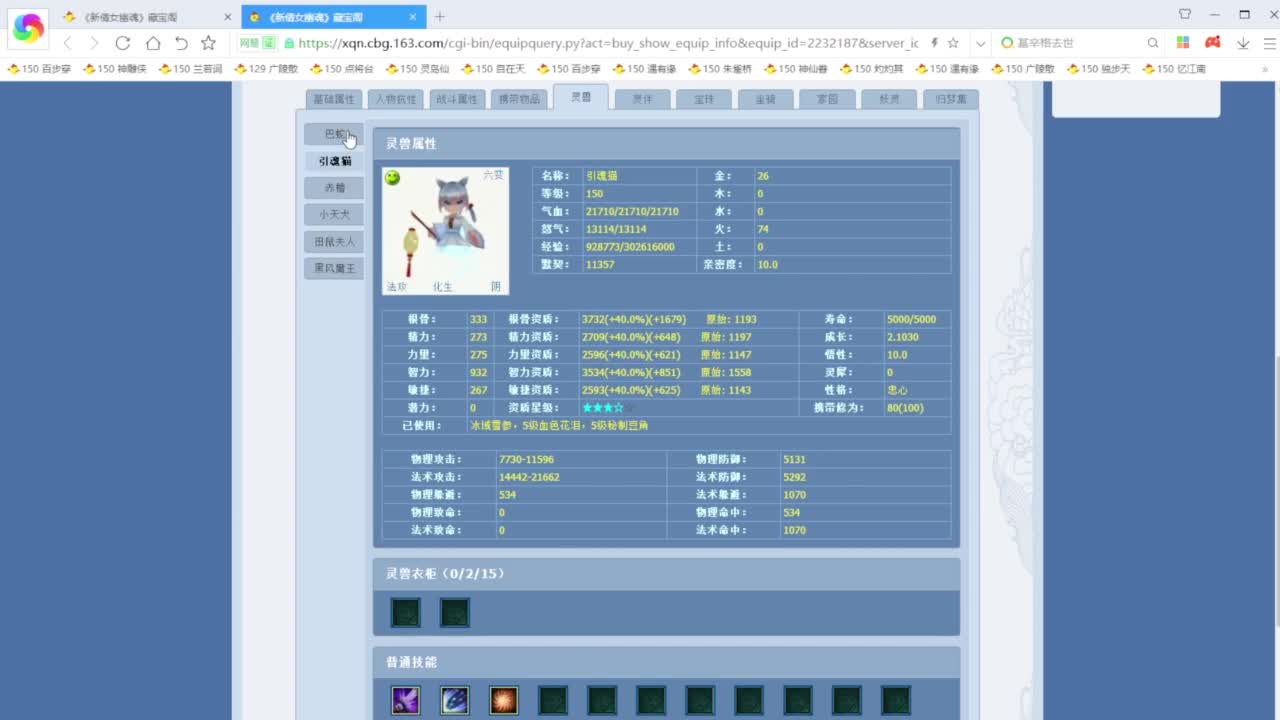The image size is (1280, 720).
Task: Open the 150 神雕侠 bookmark
Action: [116, 69]
